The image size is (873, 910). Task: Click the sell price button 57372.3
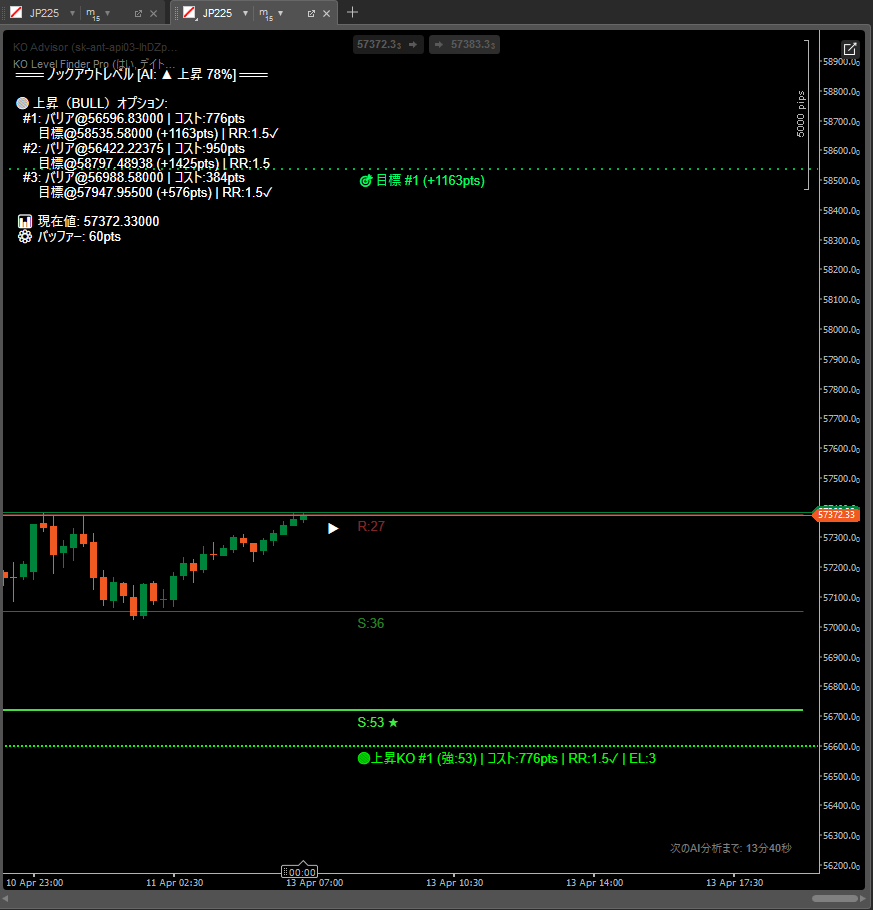387,45
